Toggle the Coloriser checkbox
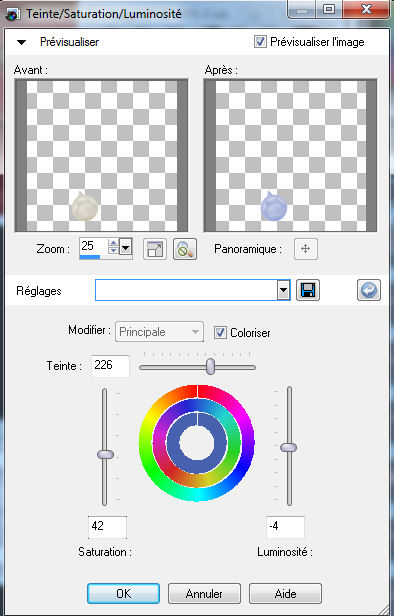This screenshot has width=394, height=616. coord(220,332)
